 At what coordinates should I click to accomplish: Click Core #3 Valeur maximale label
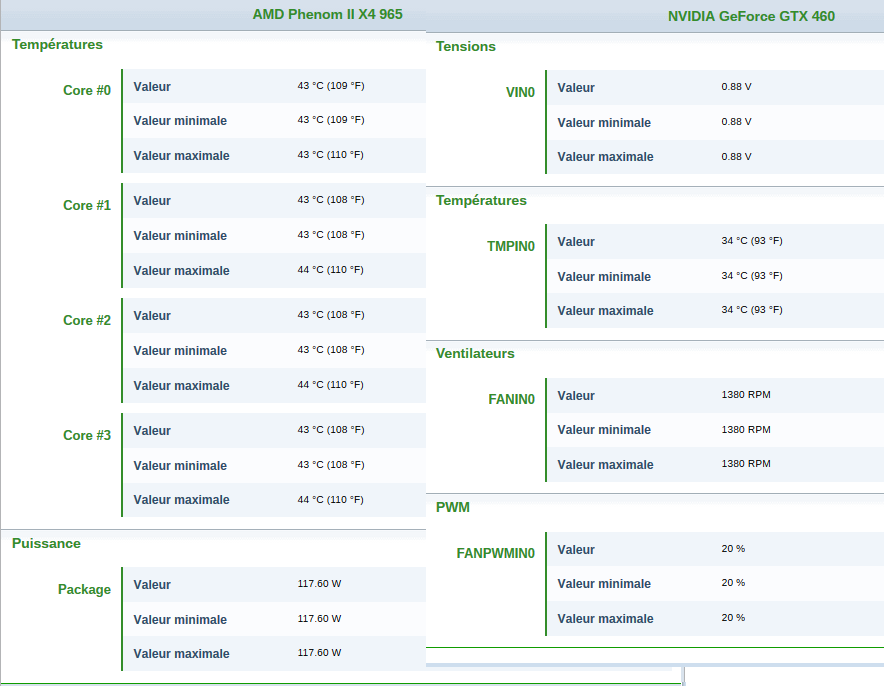coord(182,500)
